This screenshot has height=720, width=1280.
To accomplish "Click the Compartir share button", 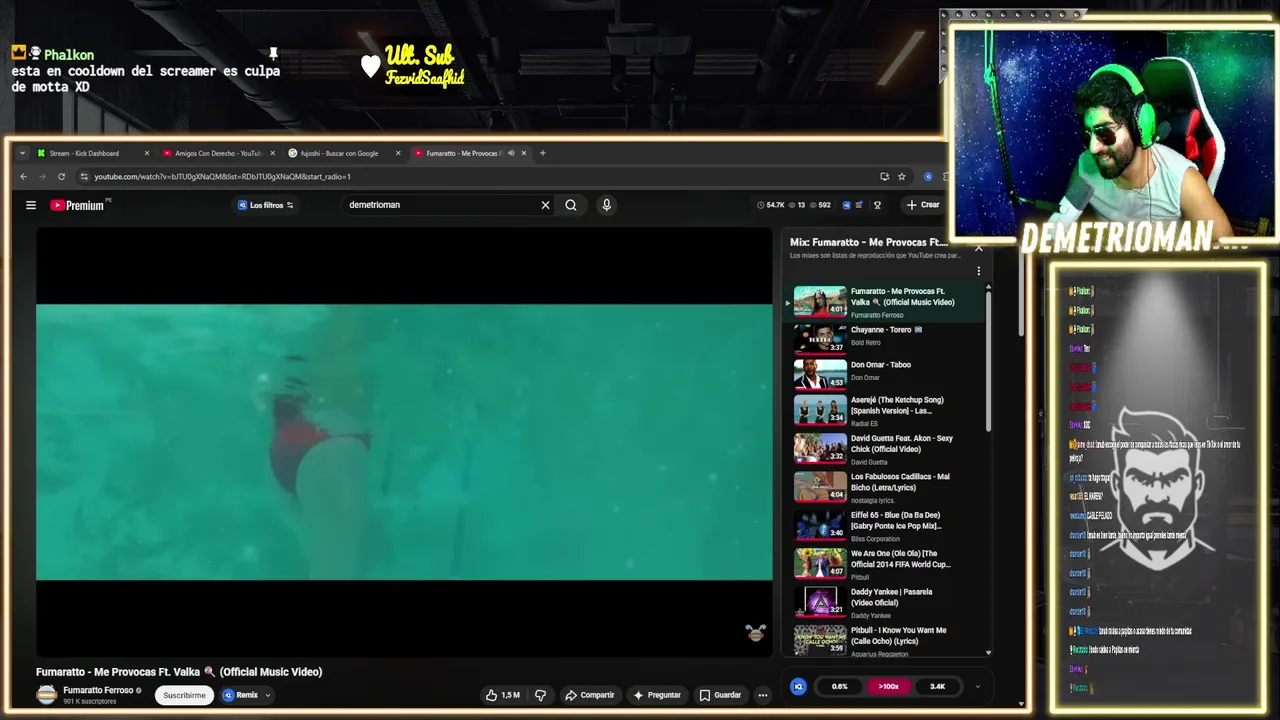I will pyautogui.click(x=590, y=695).
